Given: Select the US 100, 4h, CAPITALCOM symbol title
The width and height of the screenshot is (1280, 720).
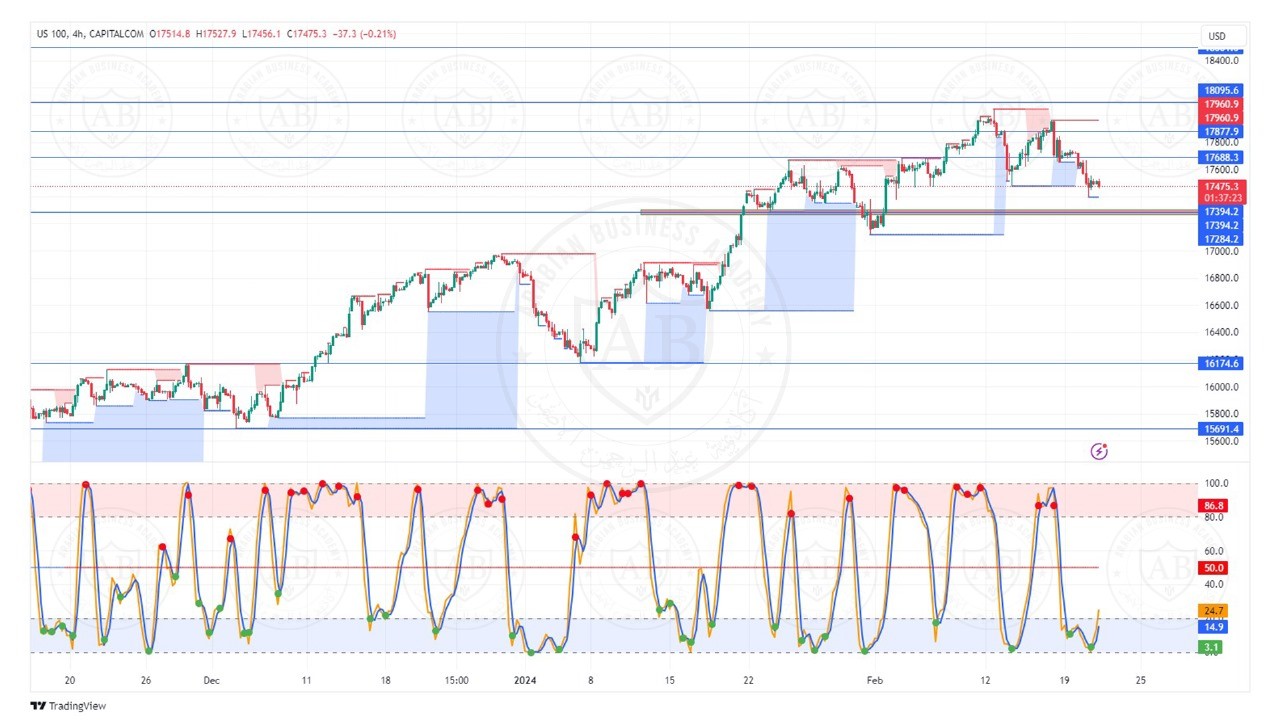Looking at the screenshot, I should pos(91,34).
